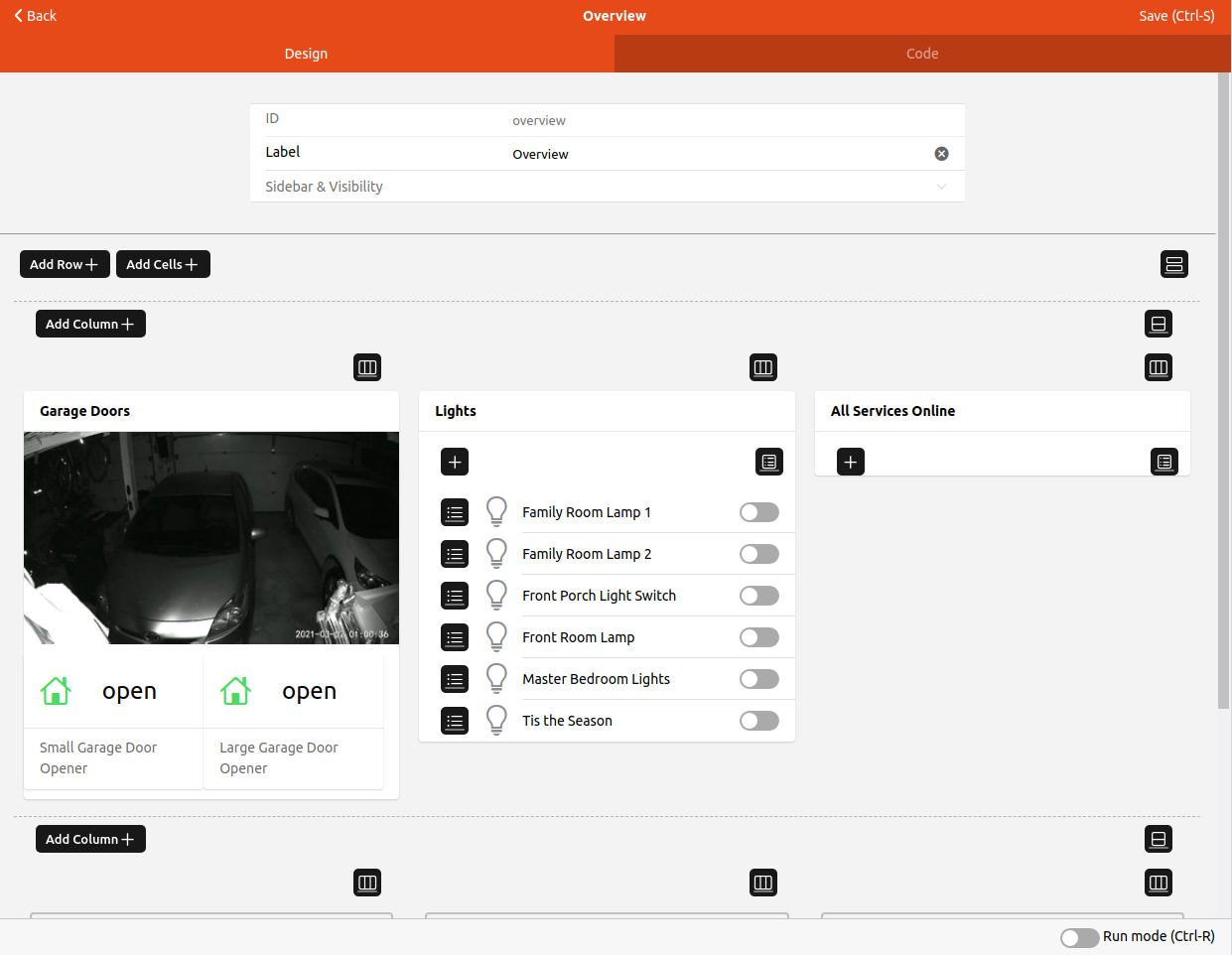Open list settings icon in Lights card

[x=768, y=462]
